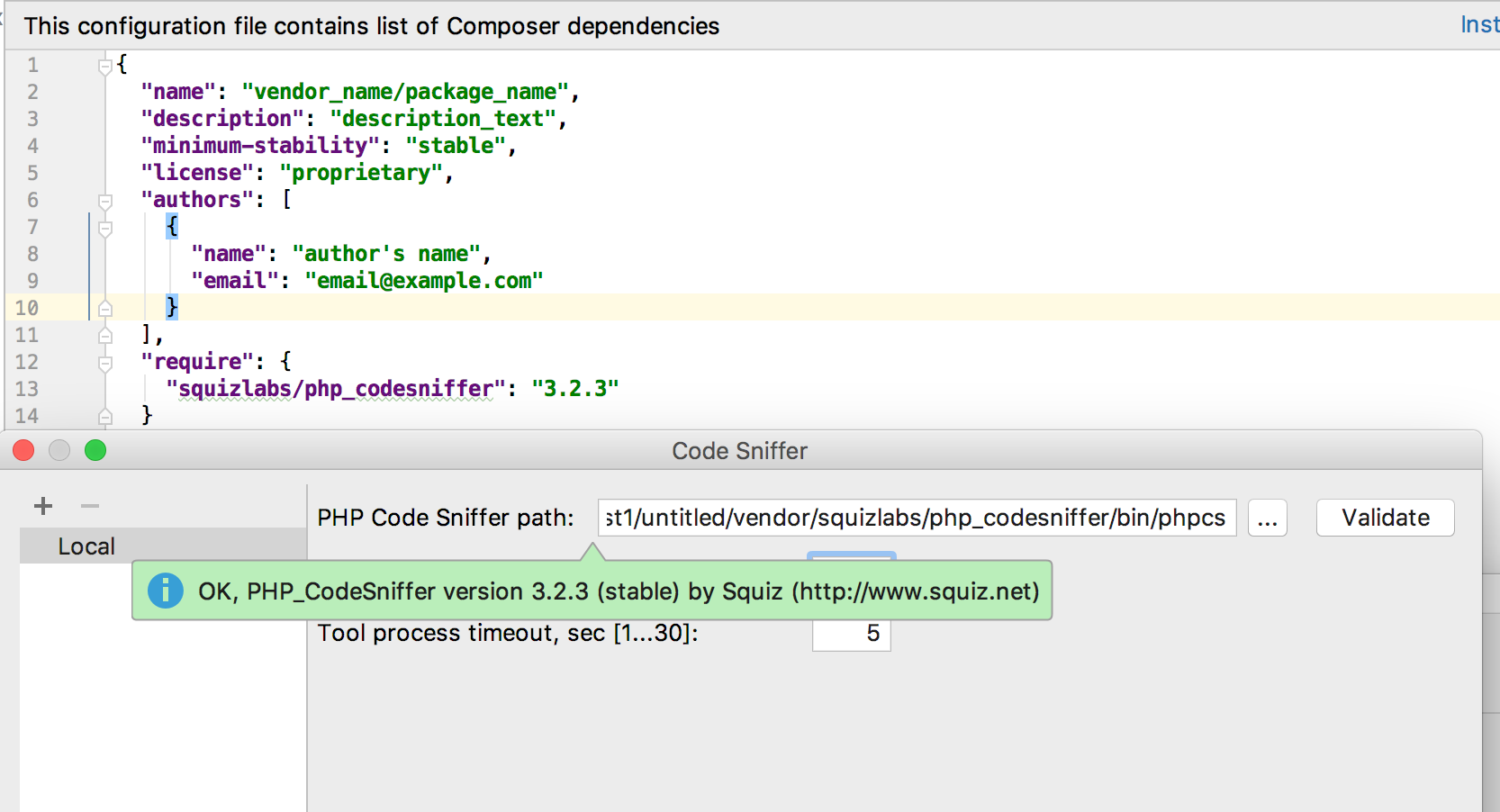Image resolution: width=1500 pixels, height=812 pixels.
Task: Click the "author's name" value
Action: coord(386,254)
